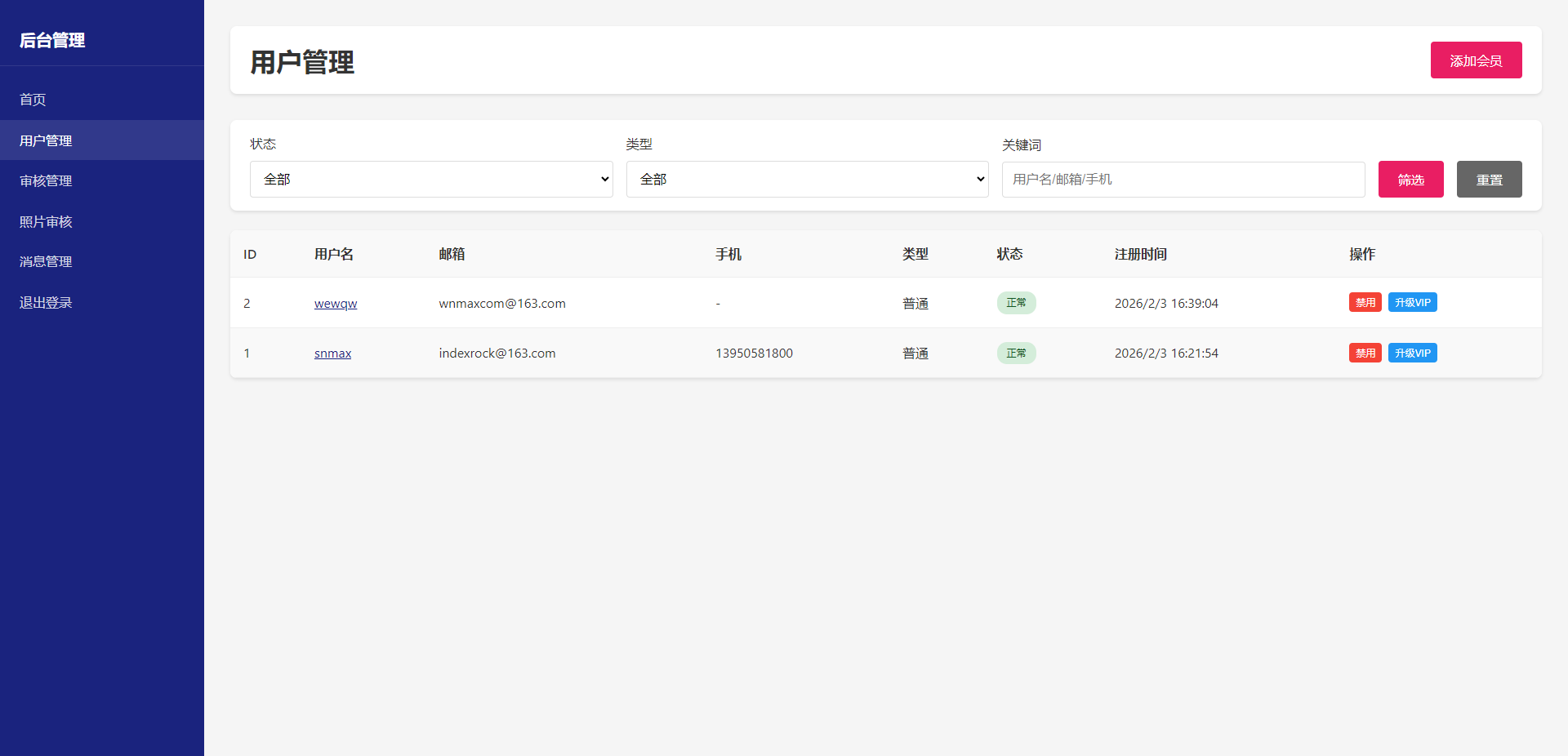Select 用户管理 in the sidebar menu
Viewport: 1568px width, 756px height.
point(46,140)
